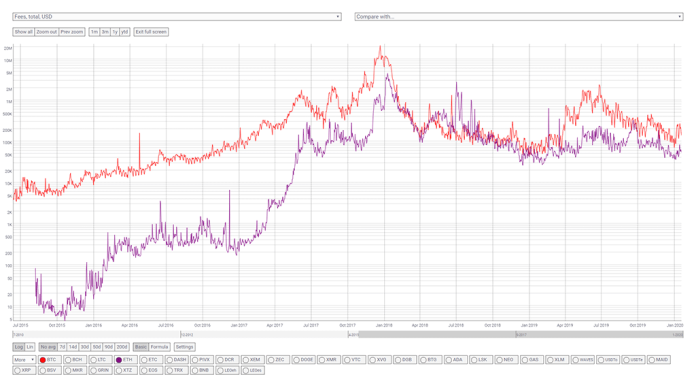Viewport: 696px width, 392px height.
Task: Enable the WAVES series
Action: (x=582, y=360)
